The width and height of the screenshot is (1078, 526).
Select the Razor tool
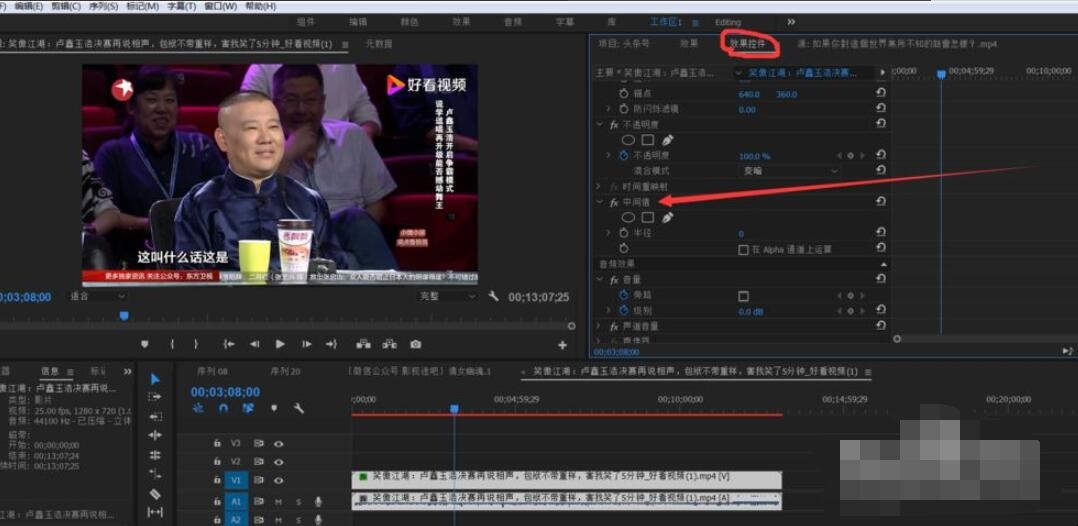pyautogui.click(x=155, y=494)
